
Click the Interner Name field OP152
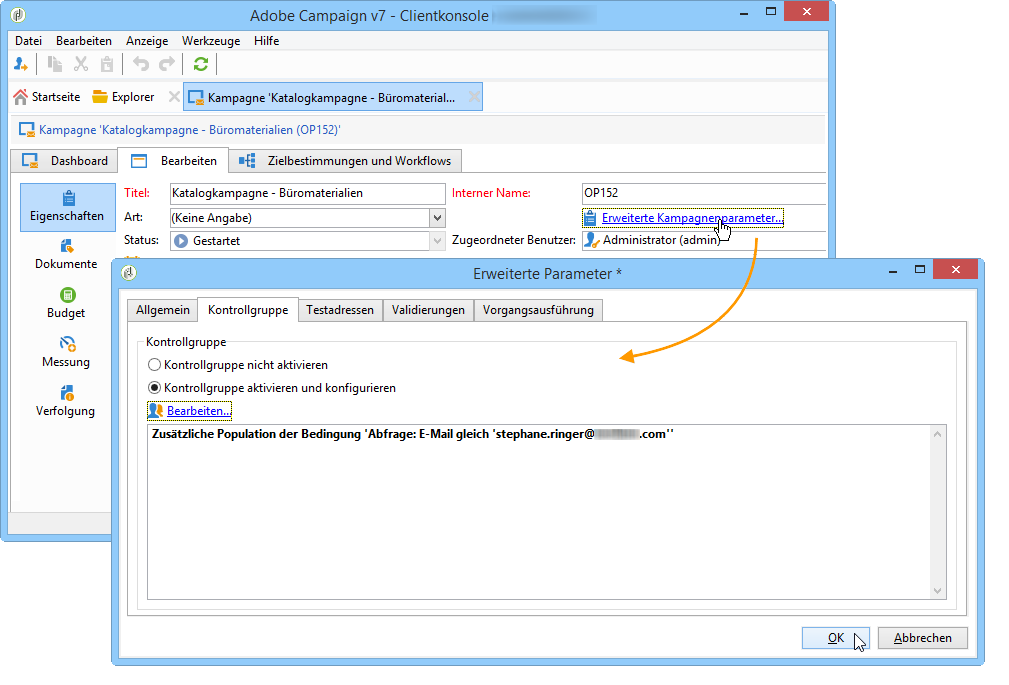[x=703, y=193]
